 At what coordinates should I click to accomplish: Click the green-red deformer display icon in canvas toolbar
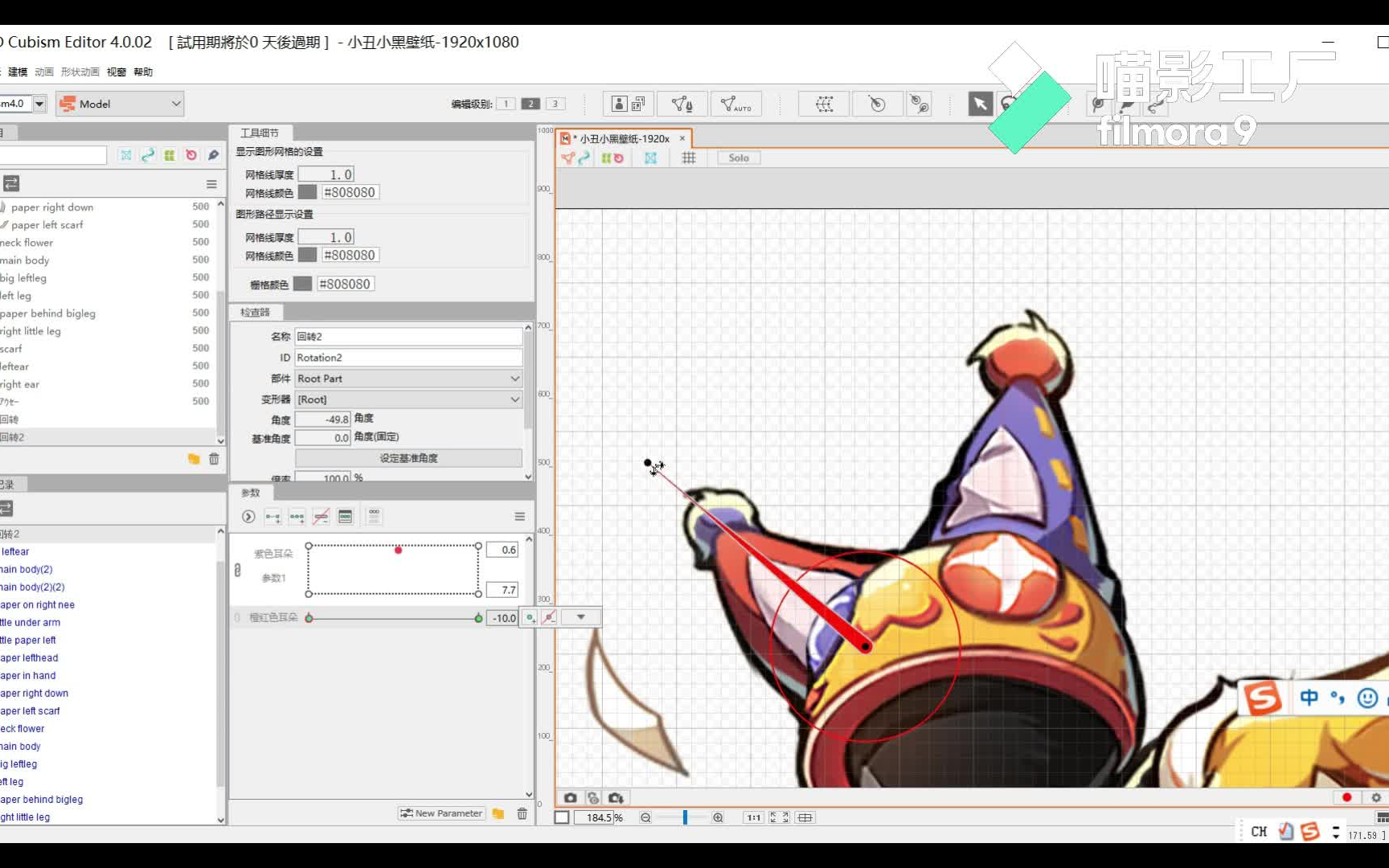click(613, 158)
